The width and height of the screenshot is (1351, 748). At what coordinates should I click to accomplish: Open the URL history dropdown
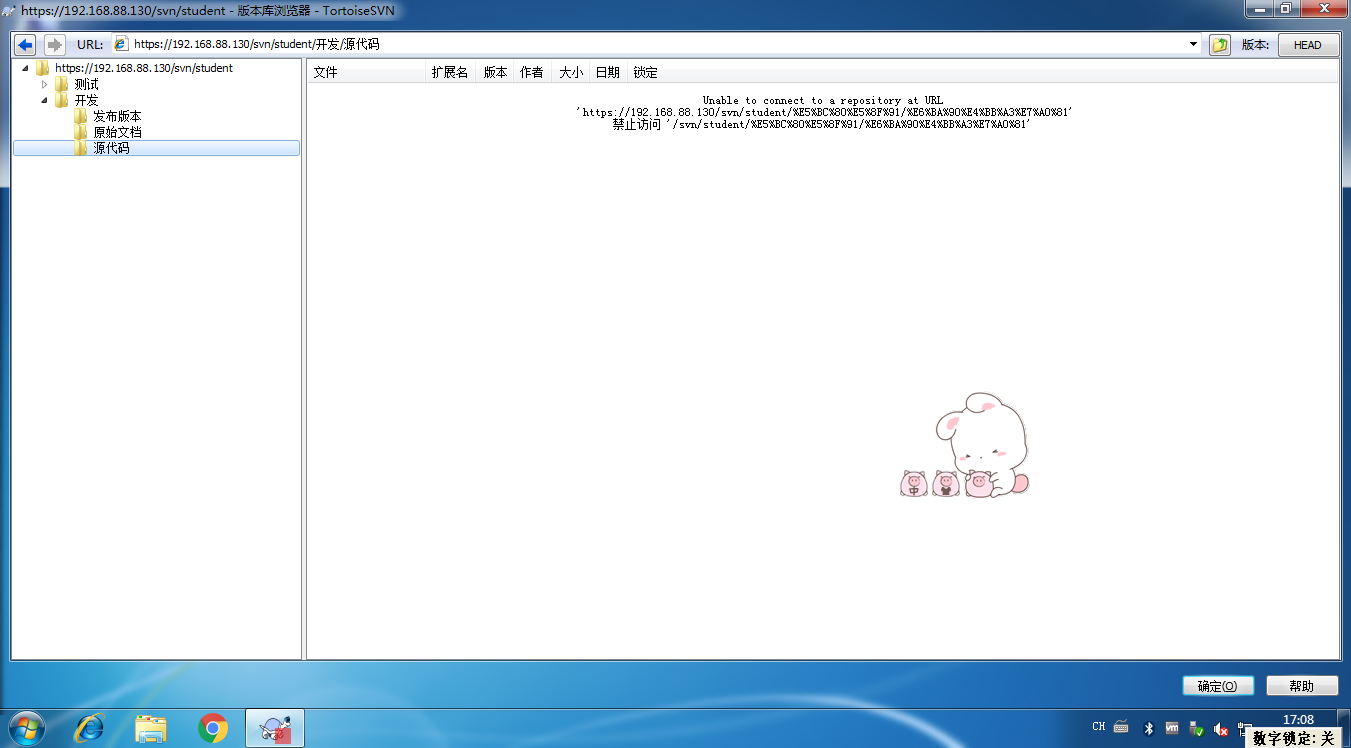click(x=1192, y=44)
